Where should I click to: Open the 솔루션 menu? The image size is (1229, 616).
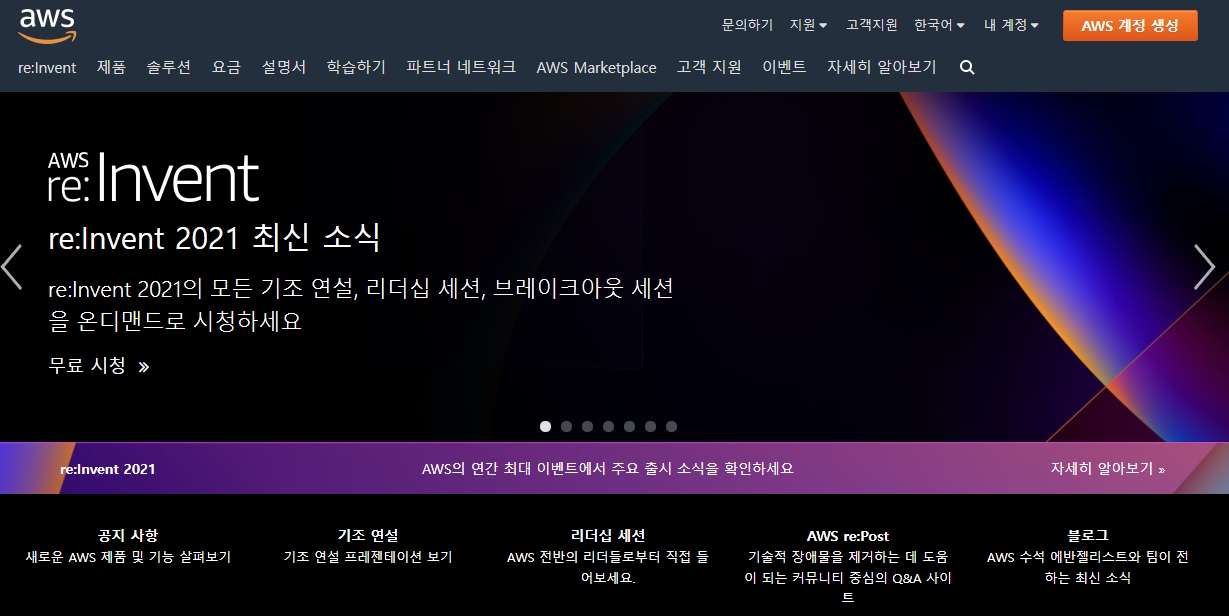click(x=168, y=68)
